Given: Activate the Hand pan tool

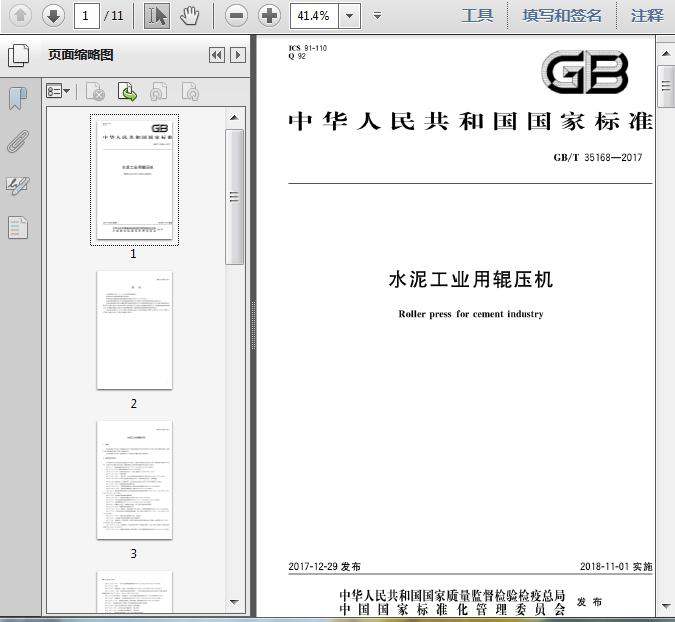Looking at the screenshot, I should [189, 15].
